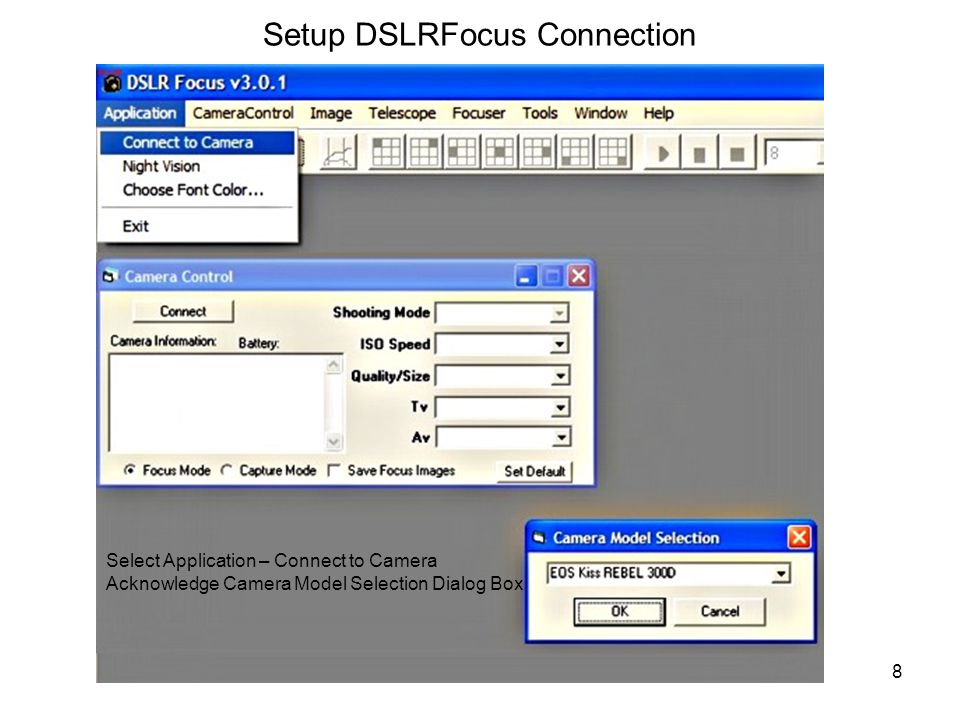Screen dimensions: 960x720
Task: Click the Camera Information scroll down arrow
Action: click(x=334, y=441)
